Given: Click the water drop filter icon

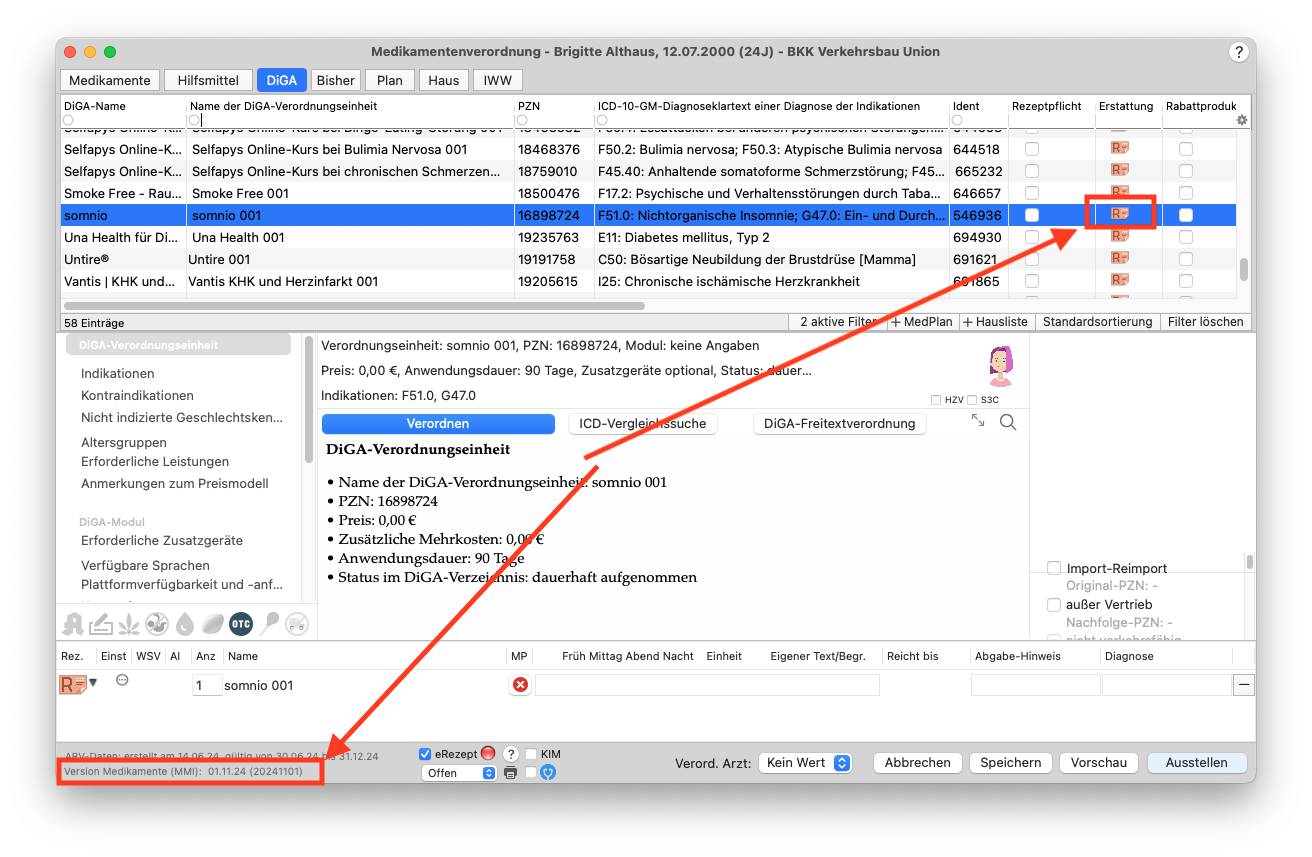Looking at the screenshot, I should [x=185, y=624].
